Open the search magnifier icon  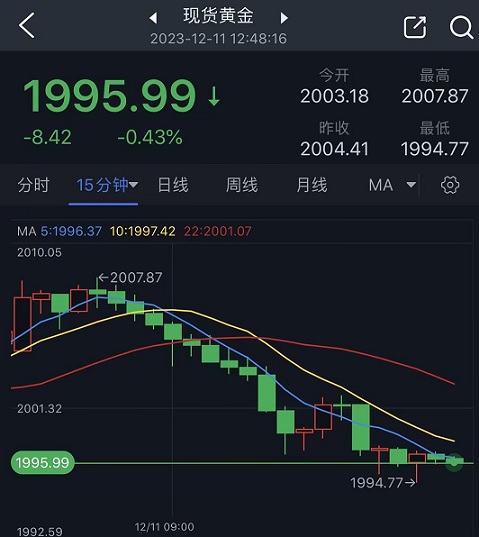(461, 27)
